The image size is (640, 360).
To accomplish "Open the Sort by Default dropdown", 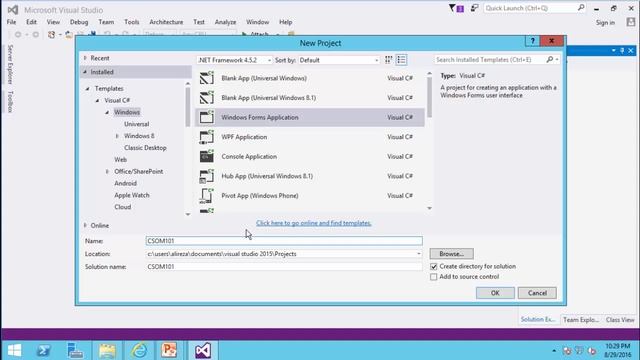I will (x=339, y=60).
